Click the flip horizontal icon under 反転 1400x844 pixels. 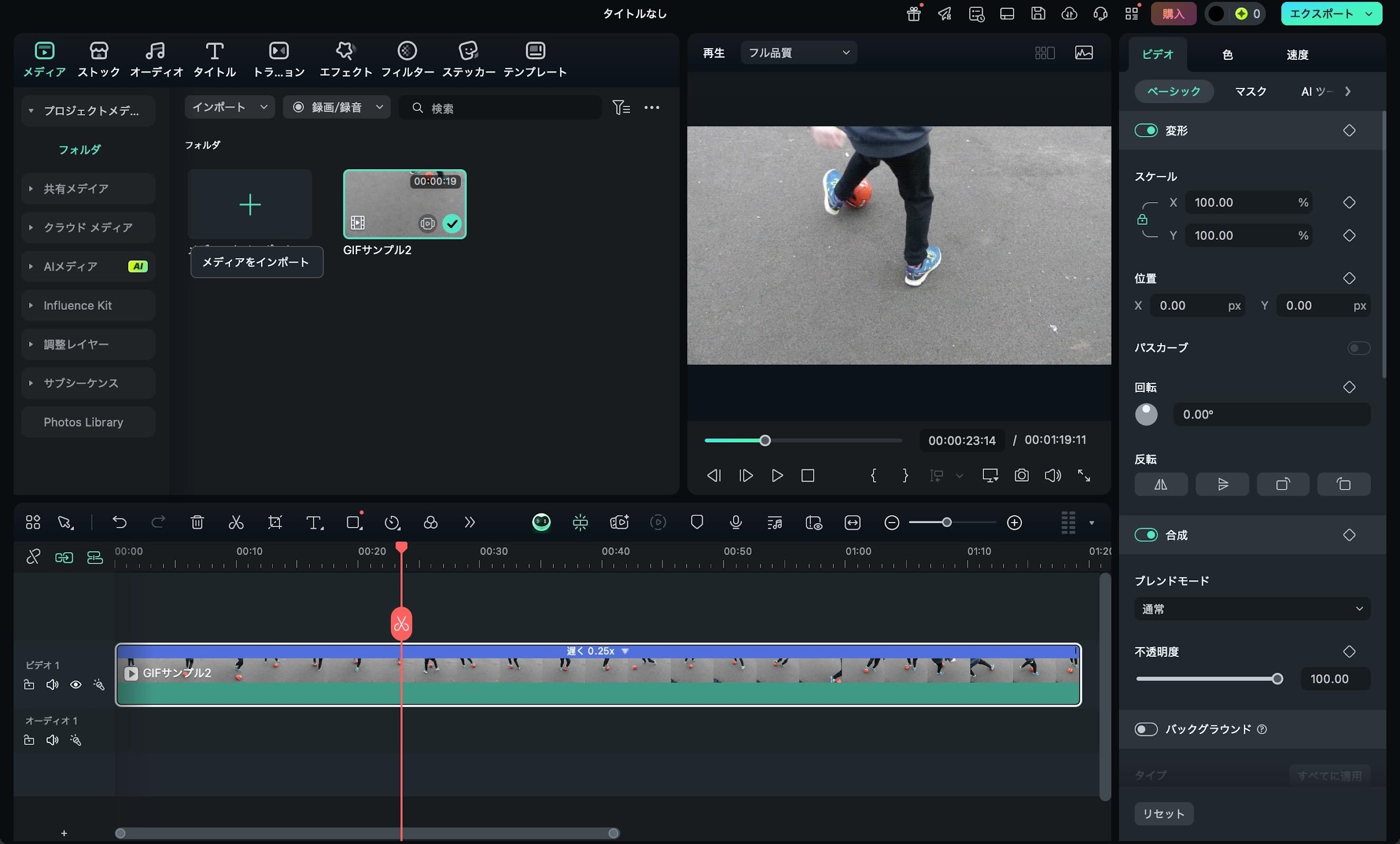(x=1161, y=484)
